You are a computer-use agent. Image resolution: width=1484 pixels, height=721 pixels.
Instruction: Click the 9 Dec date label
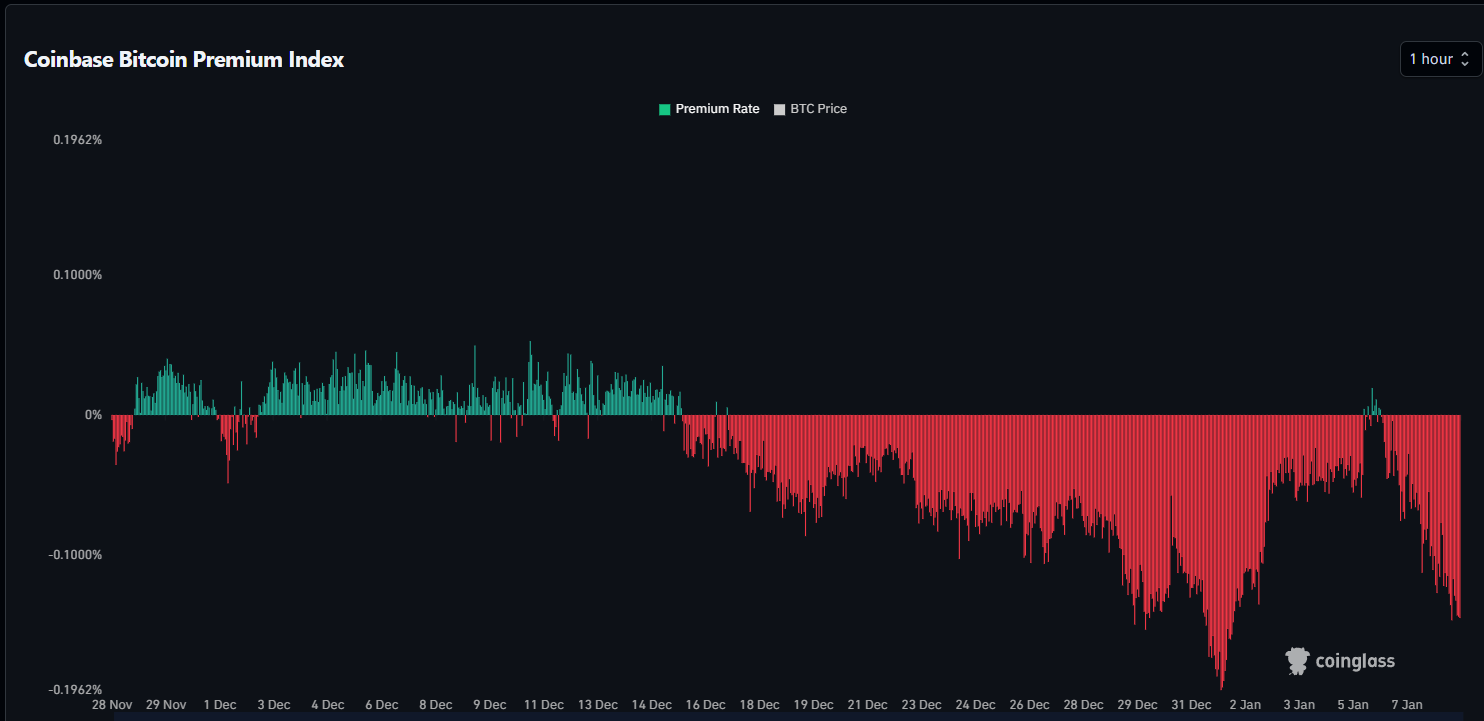tap(490, 705)
